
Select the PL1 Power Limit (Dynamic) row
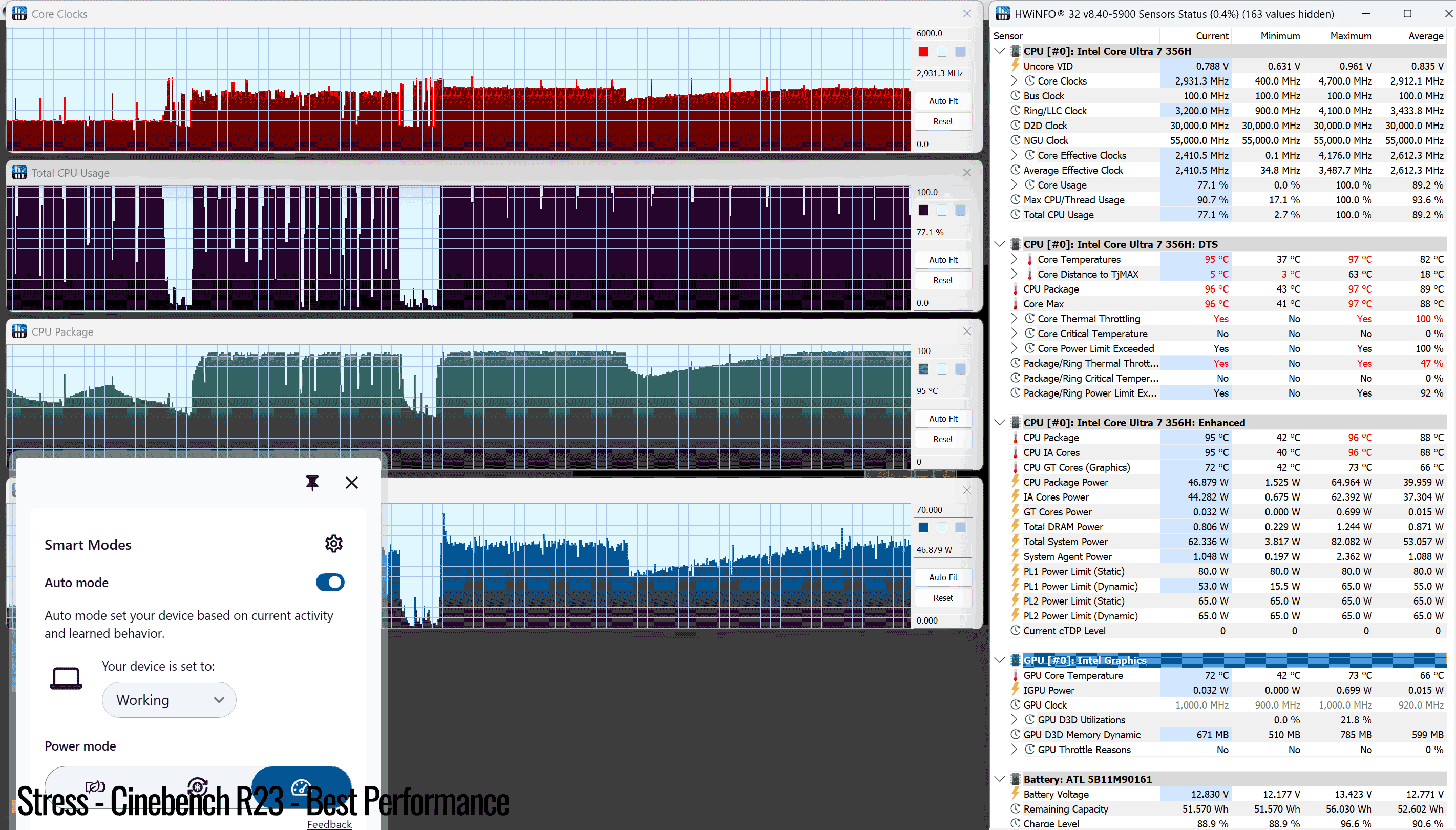1228,586
